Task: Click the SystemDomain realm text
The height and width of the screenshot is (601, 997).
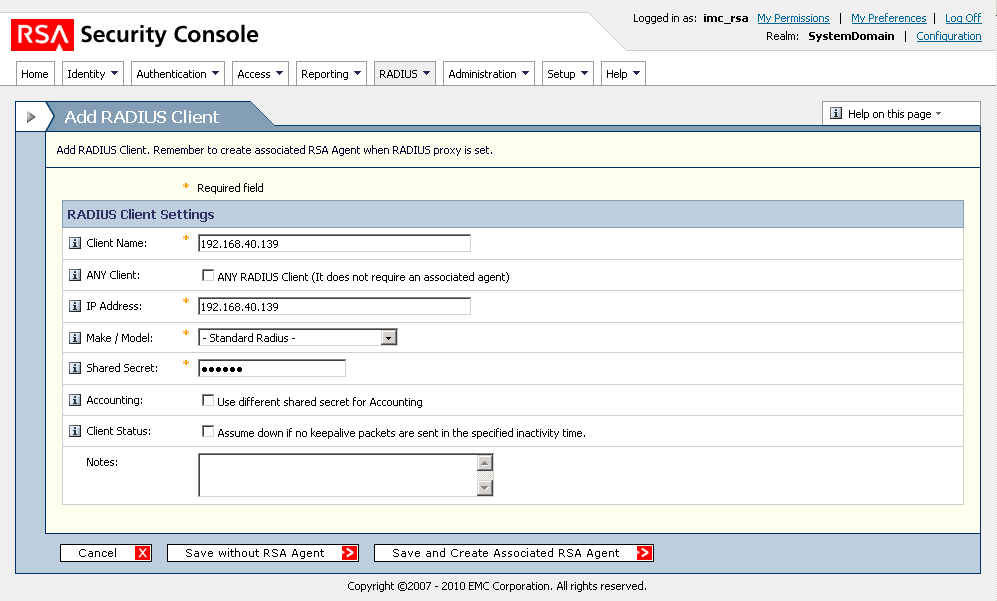Action: [851, 36]
